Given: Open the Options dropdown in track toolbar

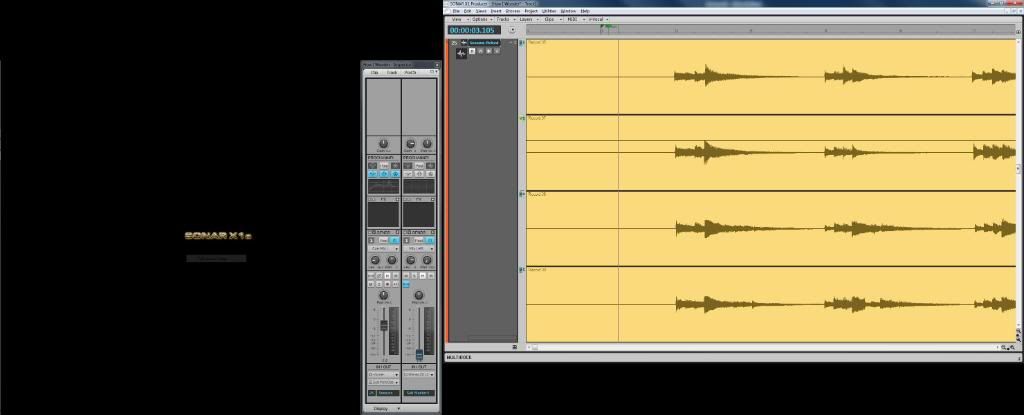Looking at the screenshot, I should tap(481, 19).
